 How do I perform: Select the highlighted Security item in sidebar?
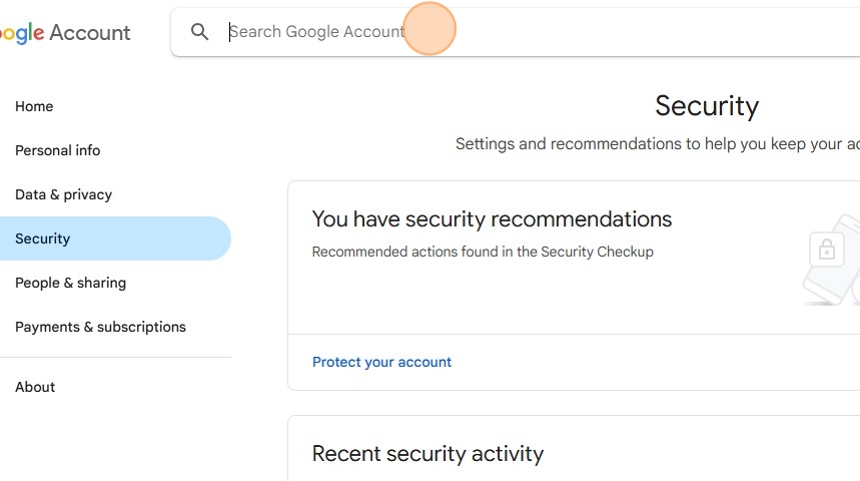pos(43,239)
